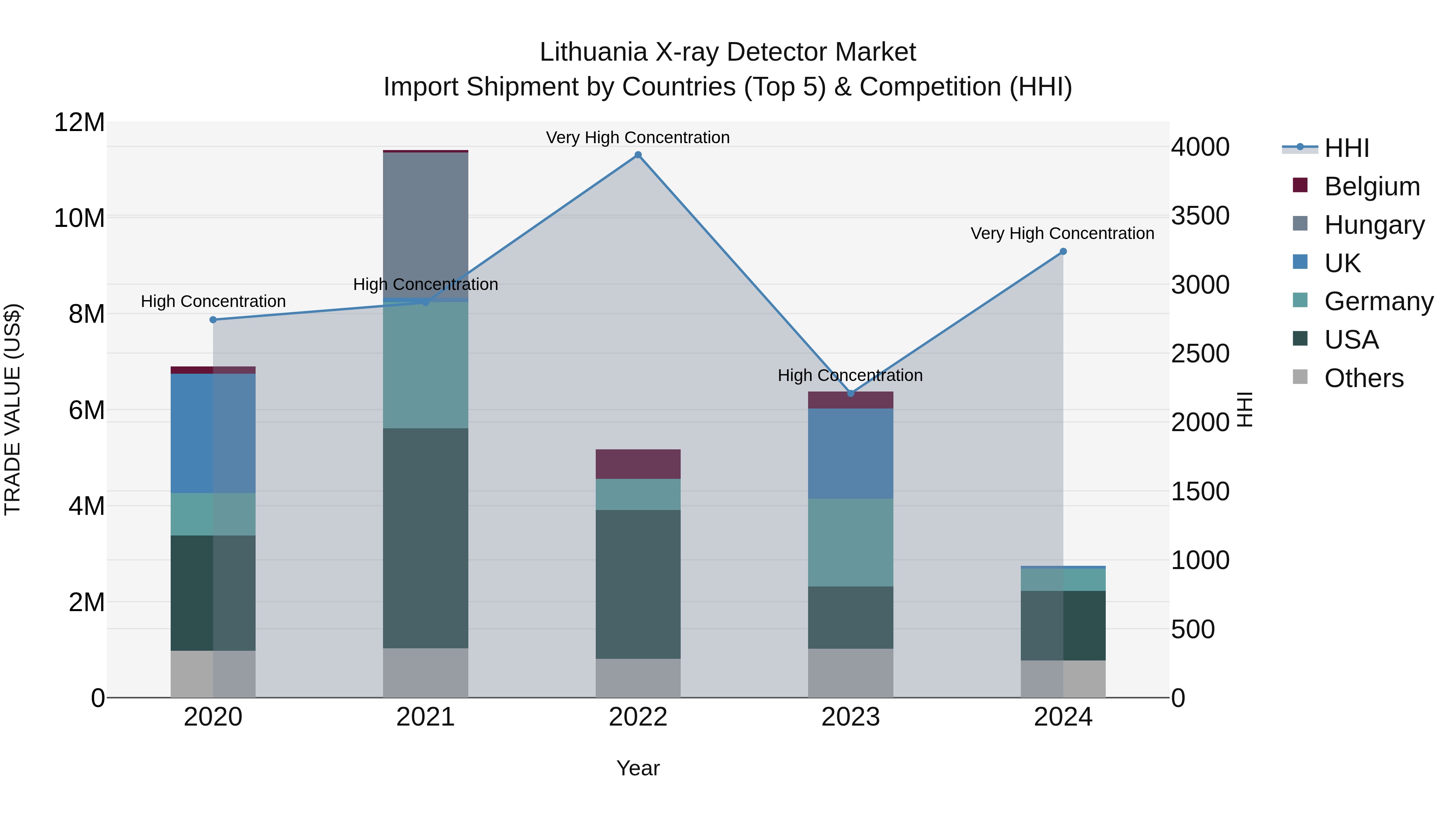Click the 2020 HHI data point

[x=213, y=320]
